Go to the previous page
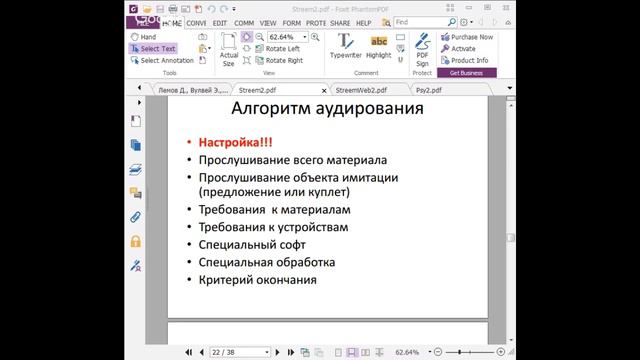 [x=202, y=352]
